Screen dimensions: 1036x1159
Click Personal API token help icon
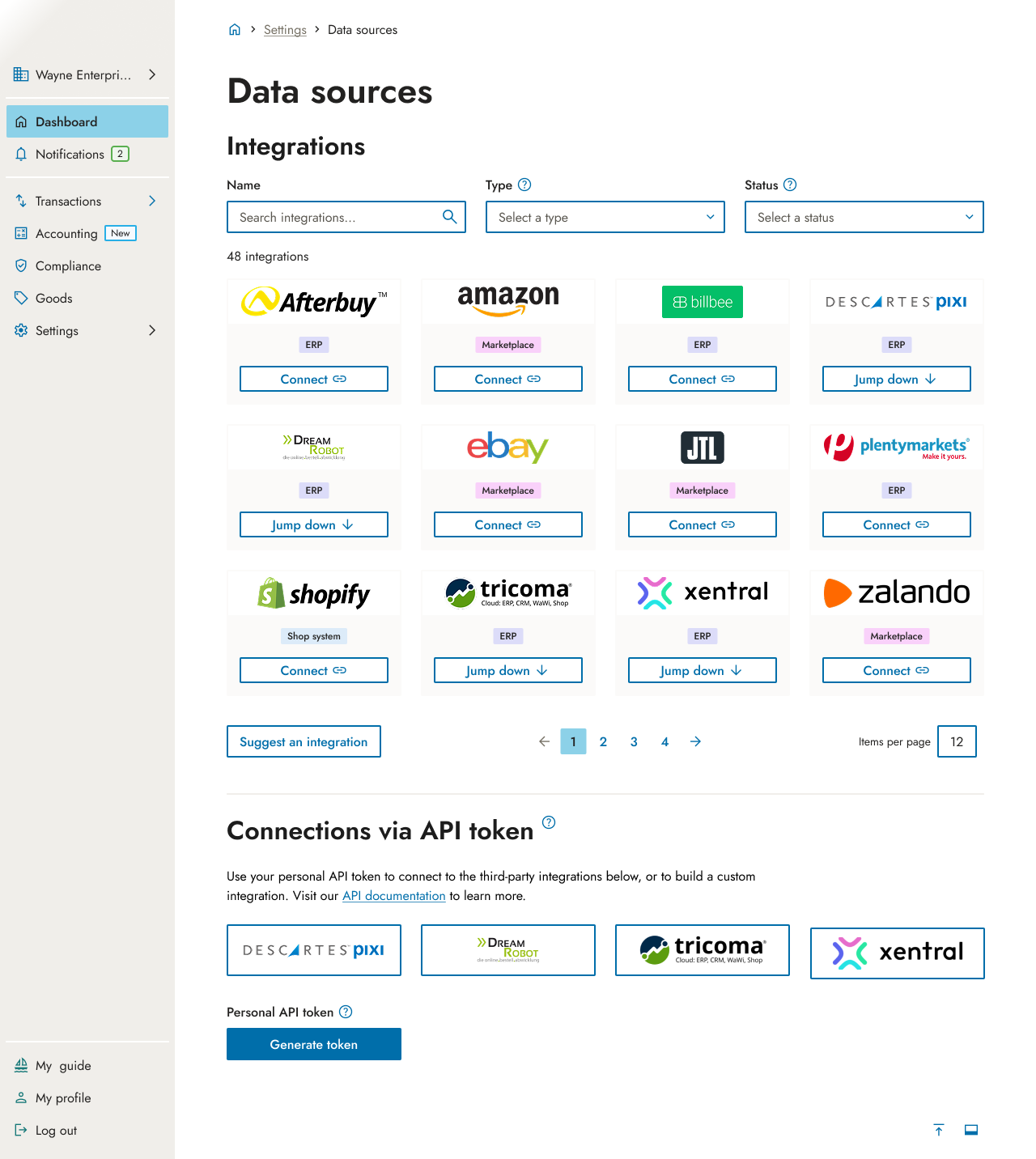(x=346, y=1012)
